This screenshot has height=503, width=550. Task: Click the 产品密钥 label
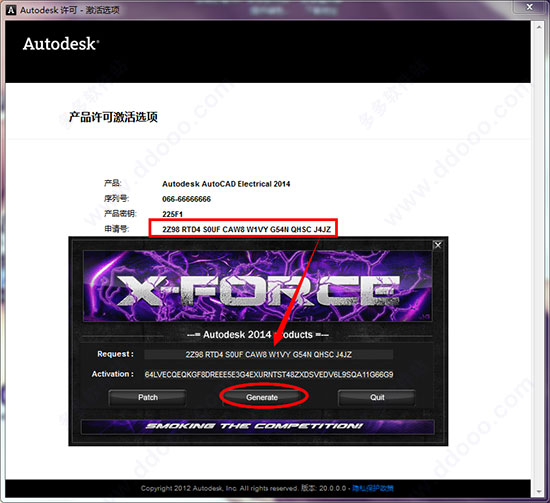(x=120, y=214)
